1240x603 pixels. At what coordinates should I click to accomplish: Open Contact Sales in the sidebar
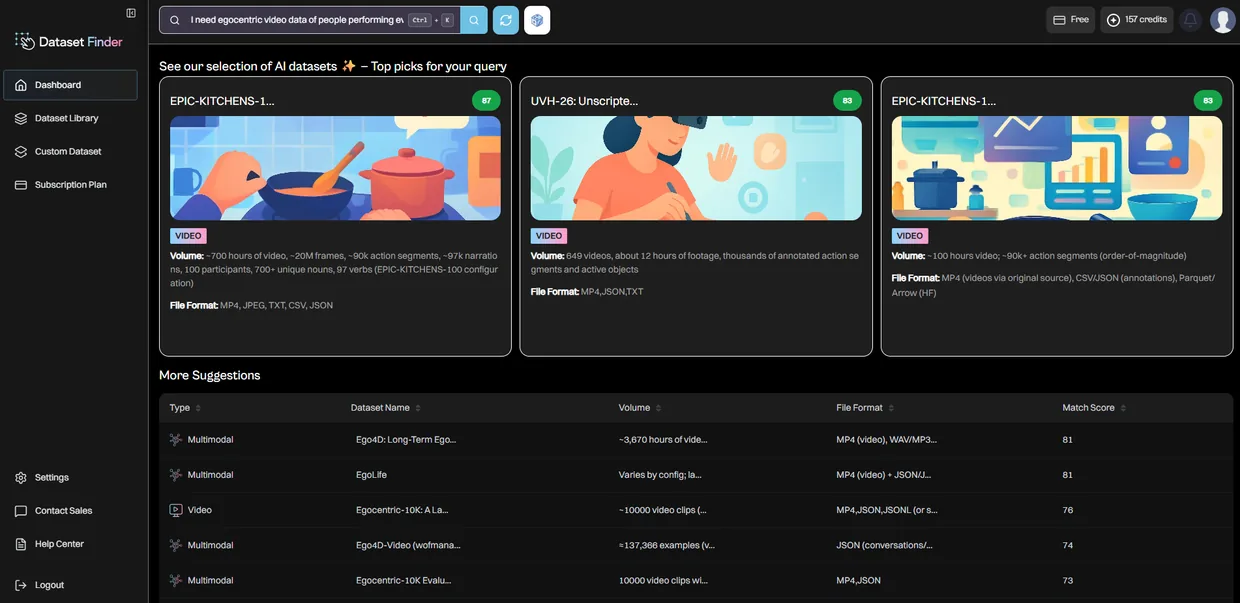click(x=70, y=511)
